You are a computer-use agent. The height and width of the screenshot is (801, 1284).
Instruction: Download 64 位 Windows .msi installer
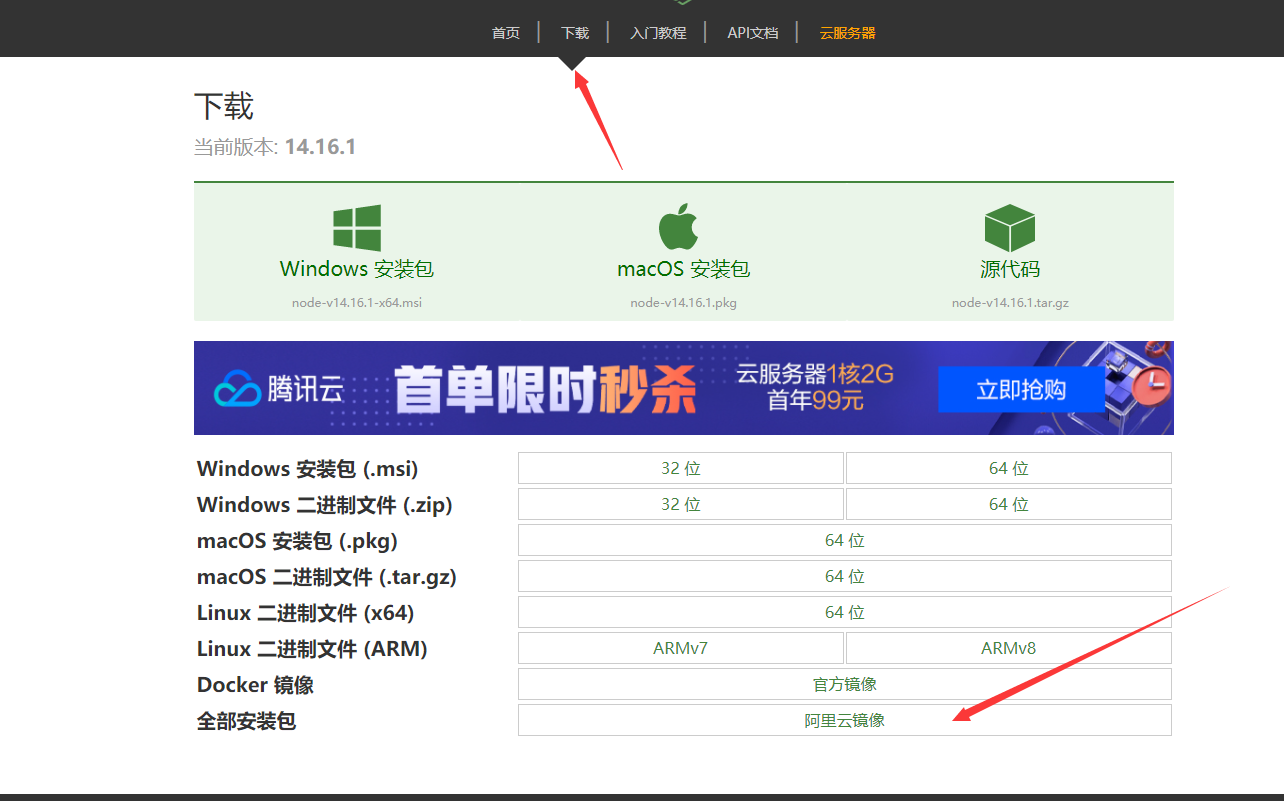click(1009, 468)
